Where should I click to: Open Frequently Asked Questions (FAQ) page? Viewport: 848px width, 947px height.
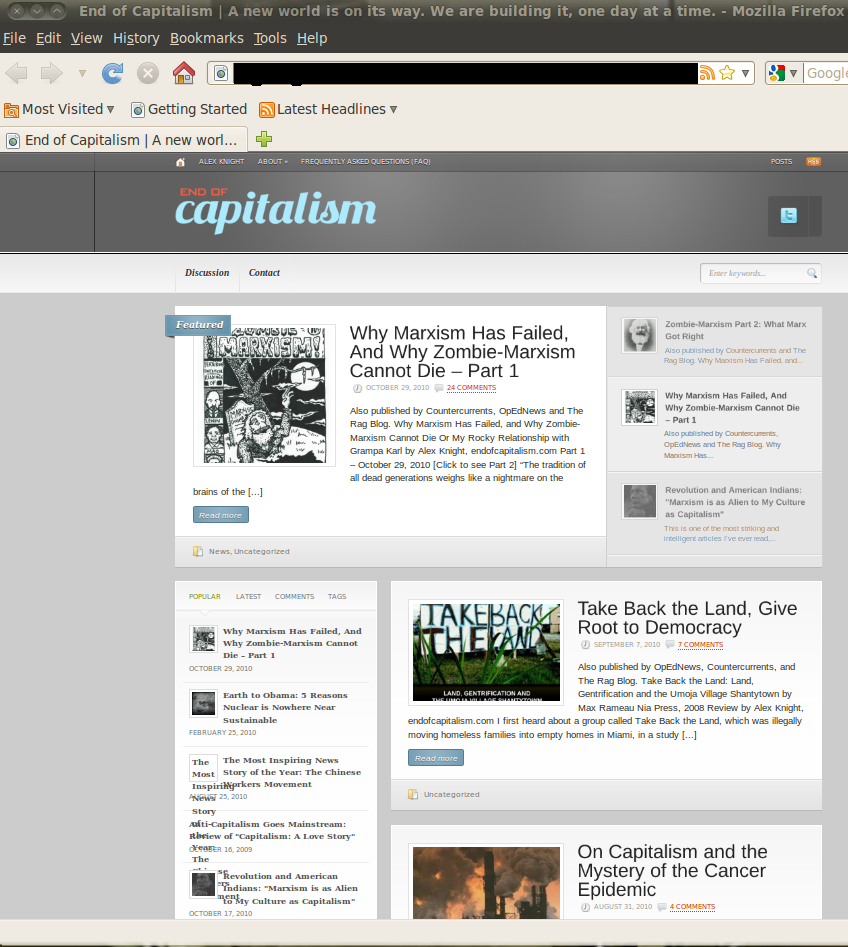[365, 161]
